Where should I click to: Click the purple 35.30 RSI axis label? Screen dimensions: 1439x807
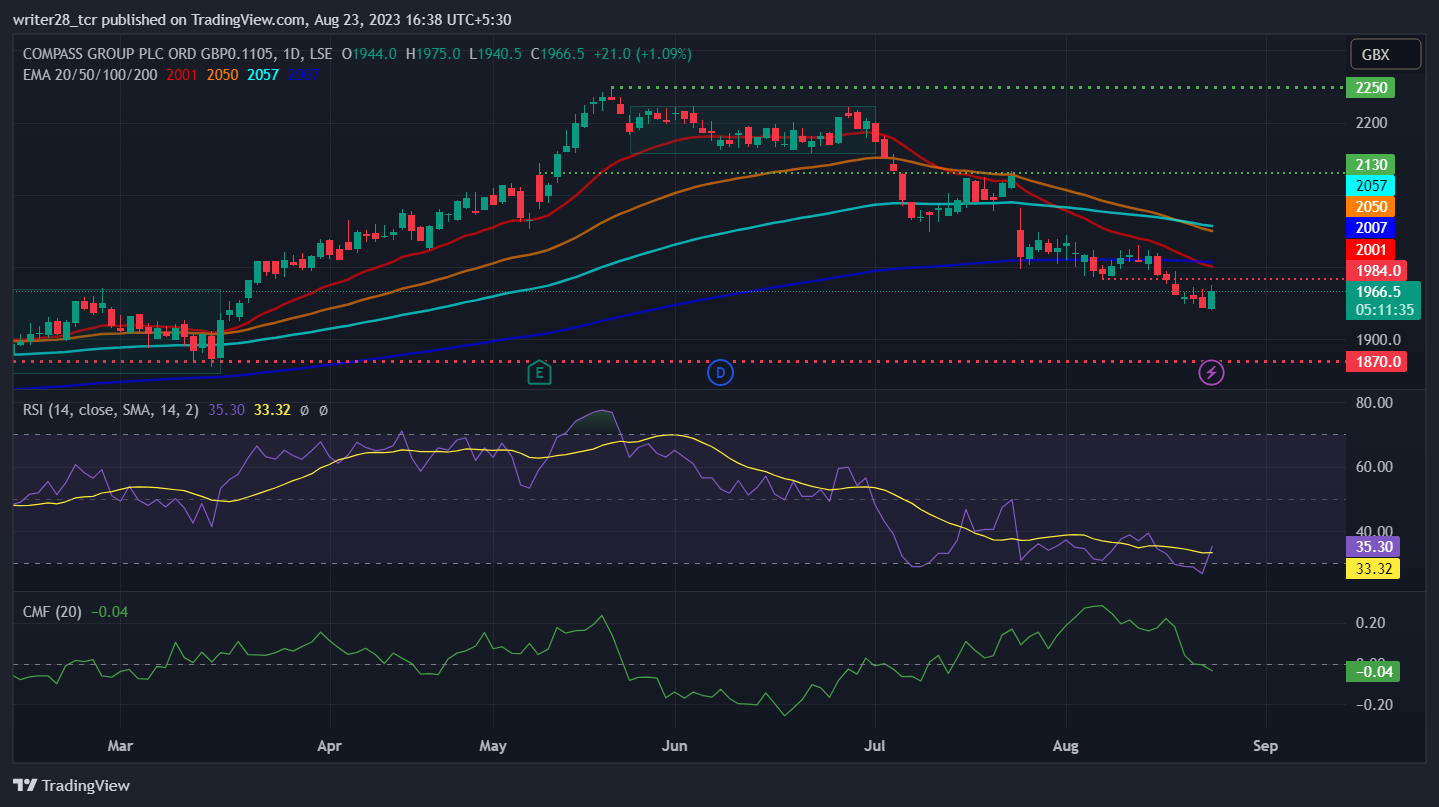coord(1373,546)
